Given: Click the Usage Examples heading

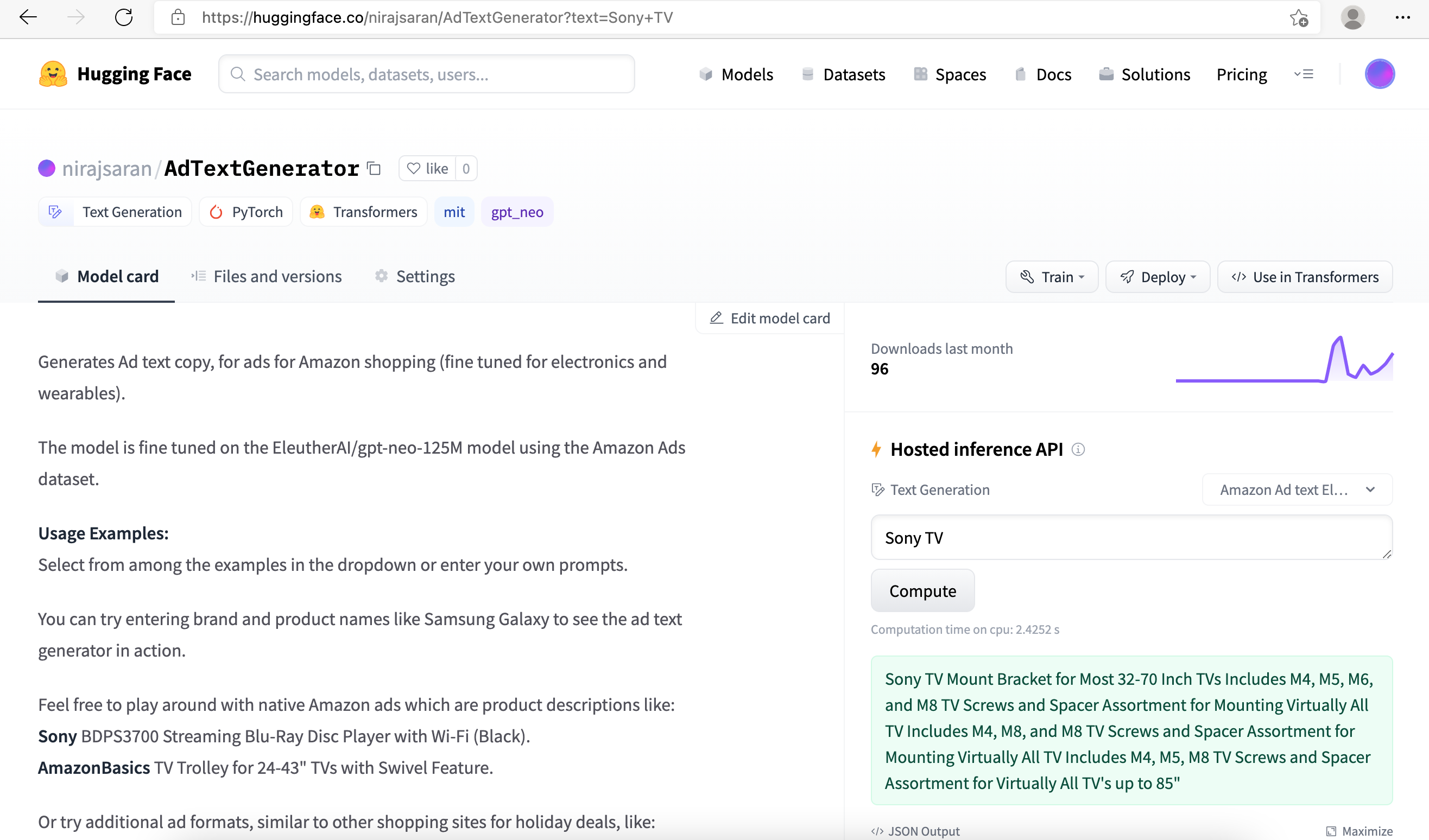Looking at the screenshot, I should click(x=103, y=533).
